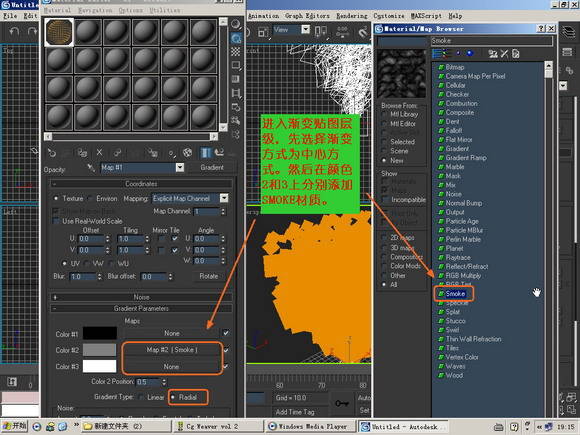Click Select by Material icon
This screenshot has width=580, height=435.
[236, 121]
